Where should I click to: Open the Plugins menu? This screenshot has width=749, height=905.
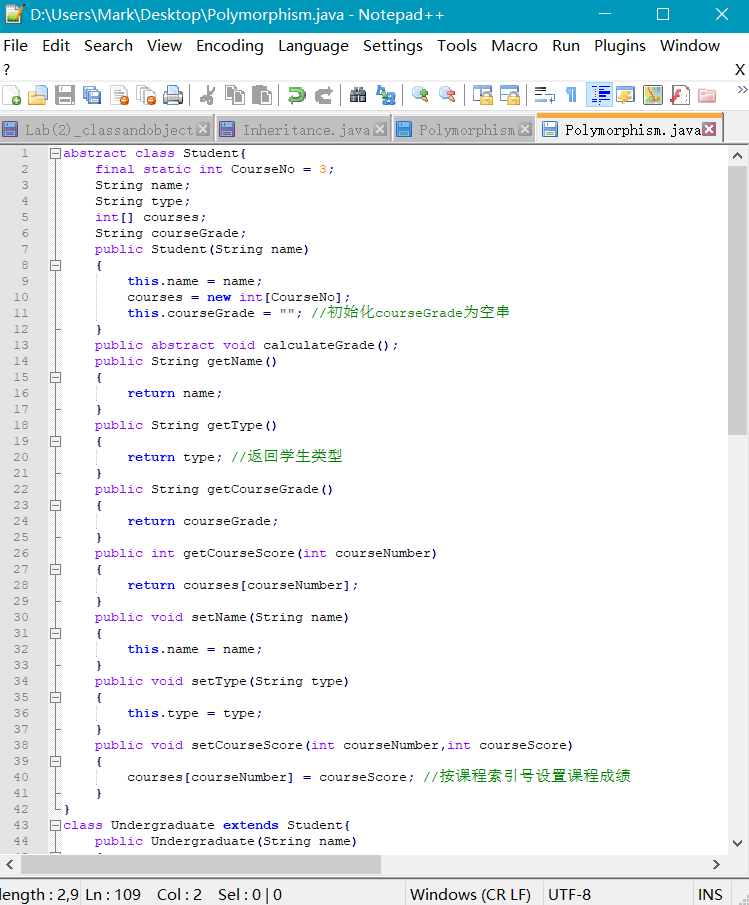click(620, 46)
